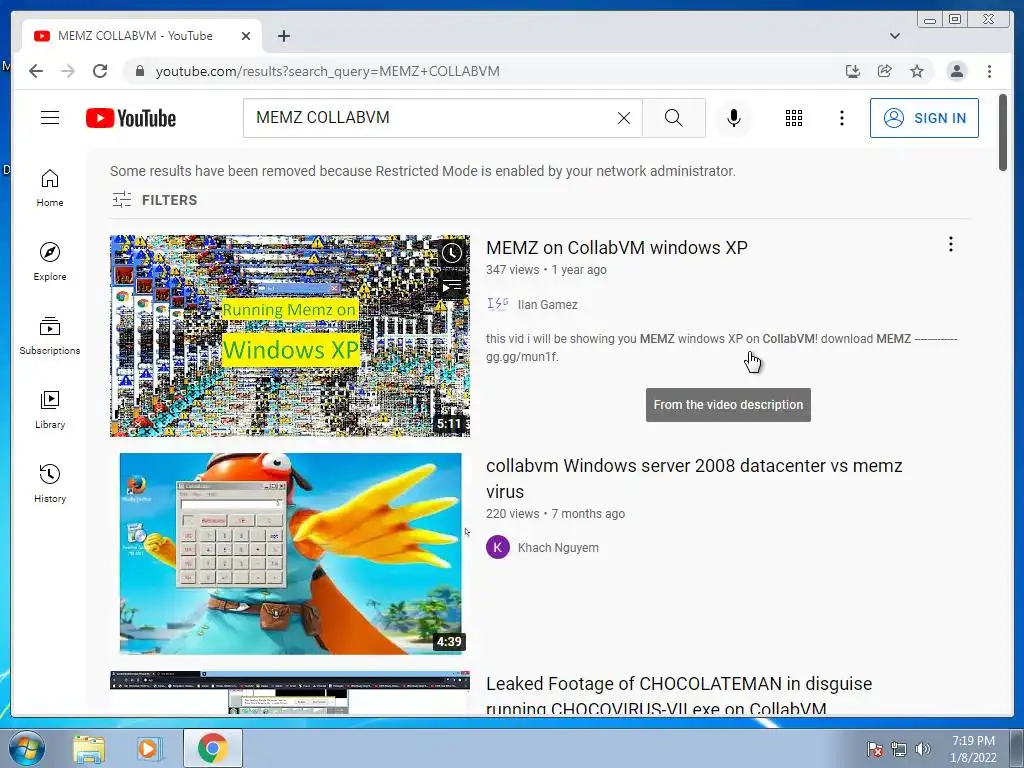This screenshot has width=1024, height=768.
Task: Run the search with the magnifier button
Action: 673,118
